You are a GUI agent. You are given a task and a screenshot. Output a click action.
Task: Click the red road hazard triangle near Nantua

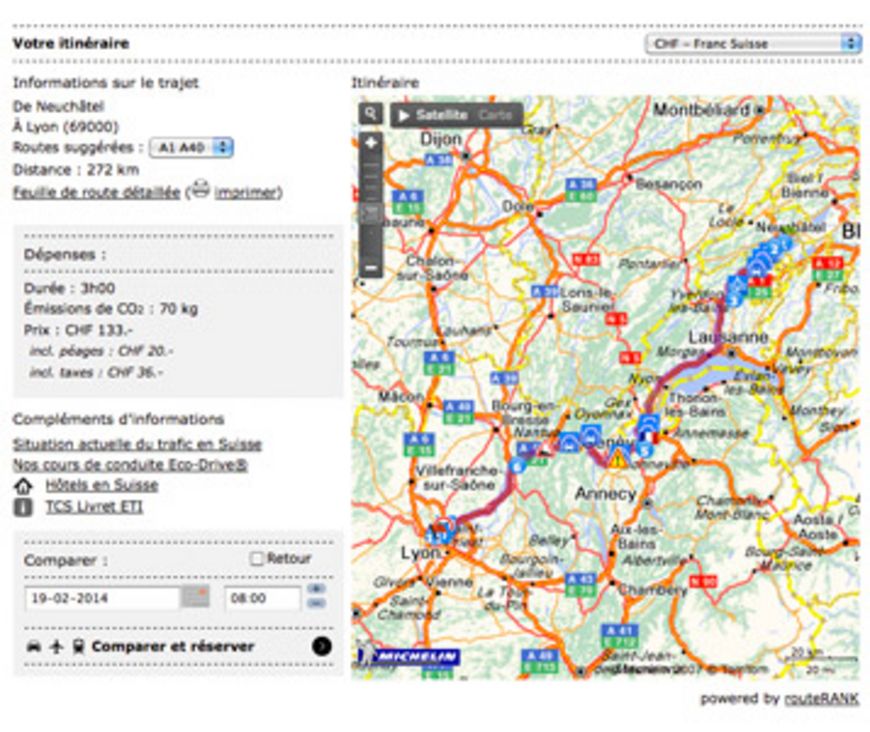click(546, 447)
